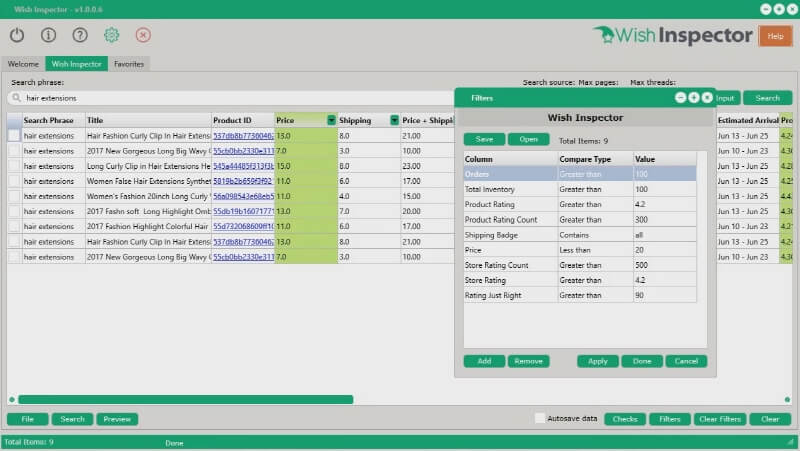Click the search phrase field with hair extensions
This screenshot has width=800, height=451.
[231, 98]
